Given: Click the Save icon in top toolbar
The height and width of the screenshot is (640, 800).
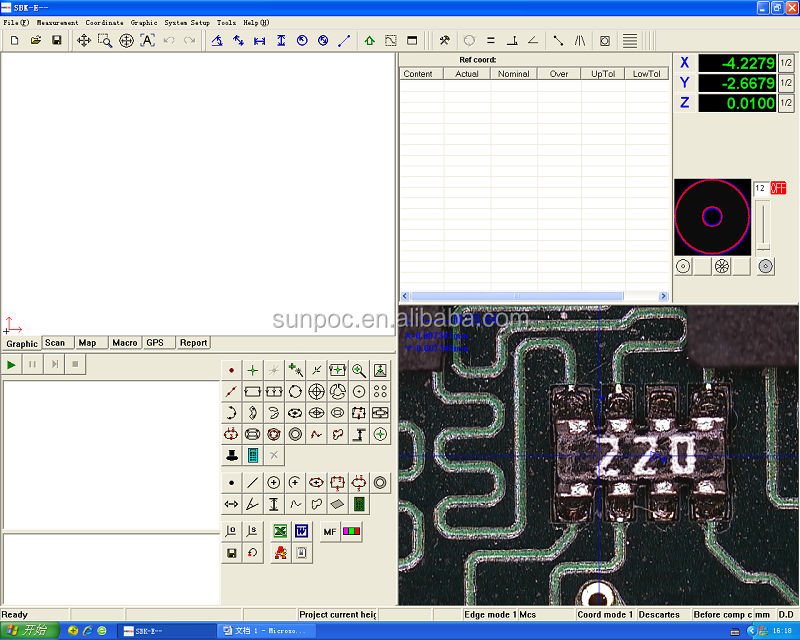Looking at the screenshot, I should pos(57,40).
